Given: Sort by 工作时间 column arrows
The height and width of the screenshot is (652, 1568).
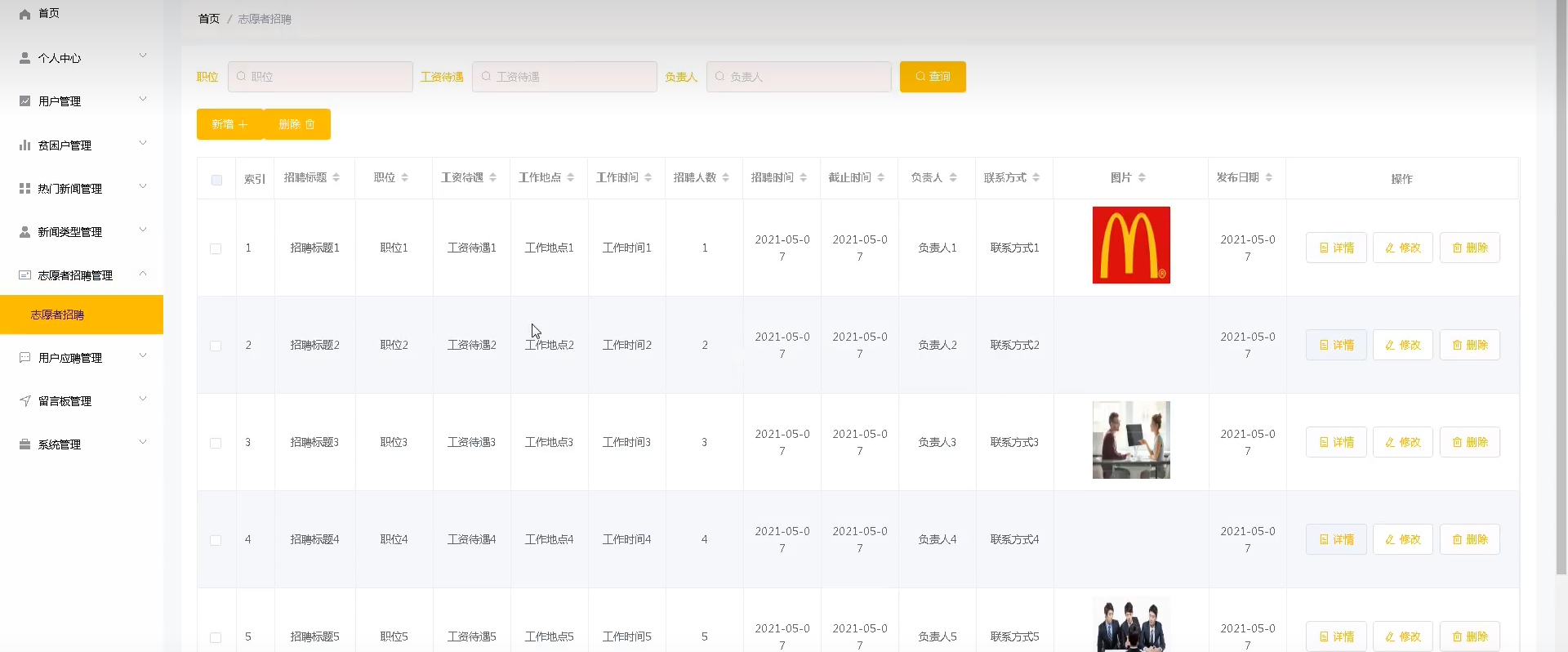Looking at the screenshot, I should [x=648, y=177].
